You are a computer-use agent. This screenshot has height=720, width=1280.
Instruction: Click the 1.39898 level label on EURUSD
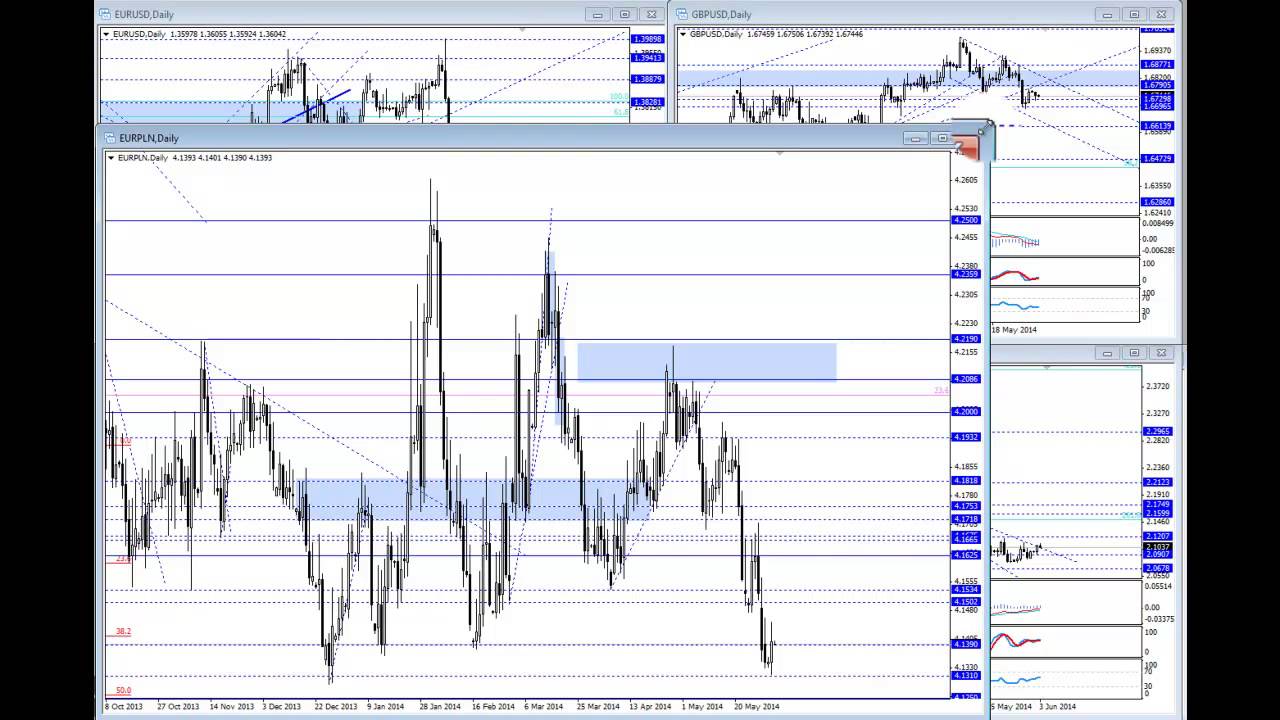pos(647,39)
